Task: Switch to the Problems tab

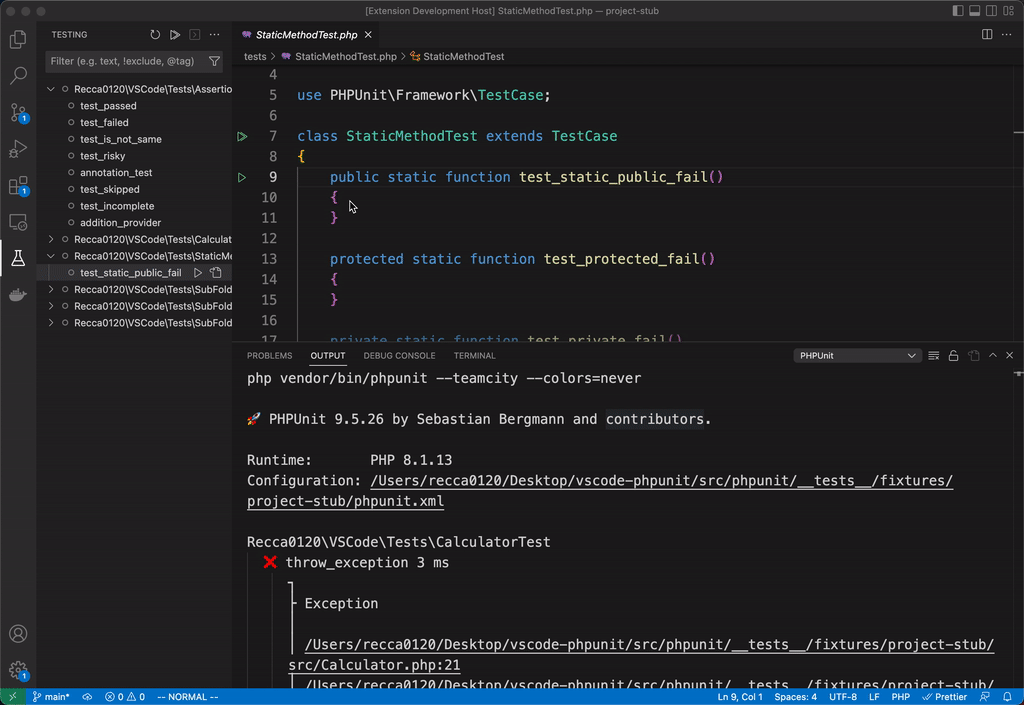Action: click(x=269, y=356)
